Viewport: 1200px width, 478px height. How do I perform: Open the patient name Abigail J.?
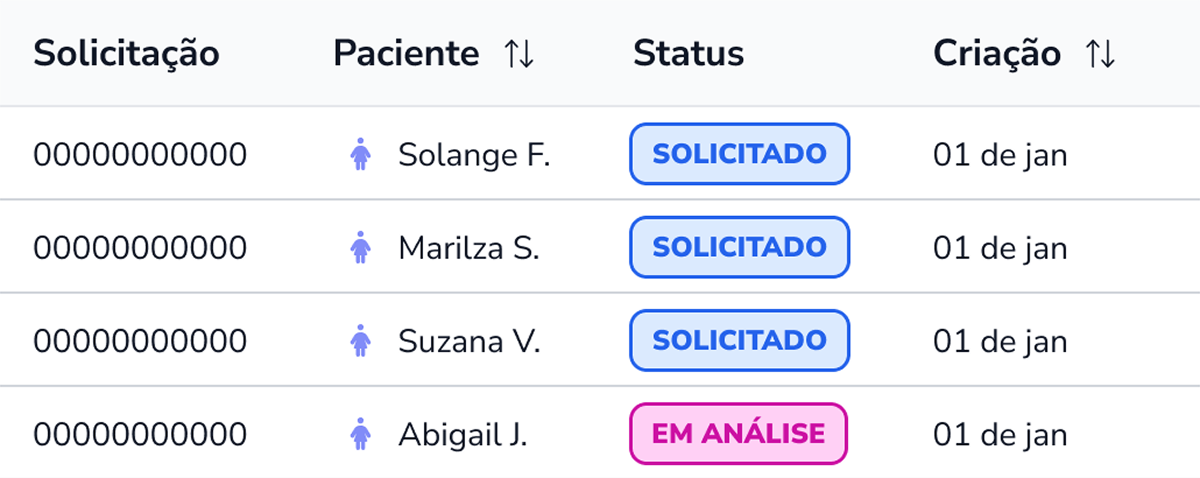pyautogui.click(x=463, y=435)
